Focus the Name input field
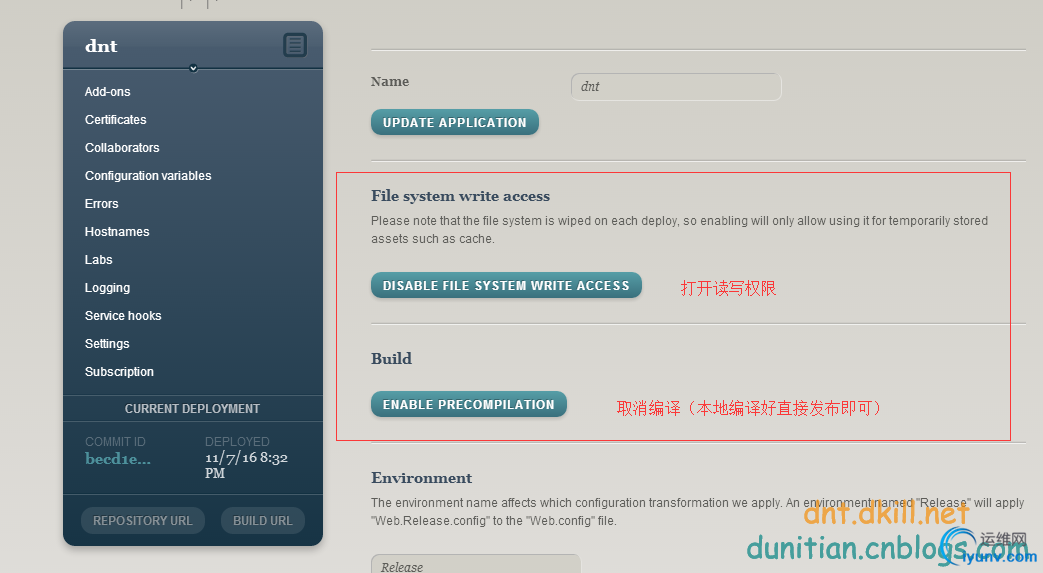1043x573 pixels. point(676,87)
